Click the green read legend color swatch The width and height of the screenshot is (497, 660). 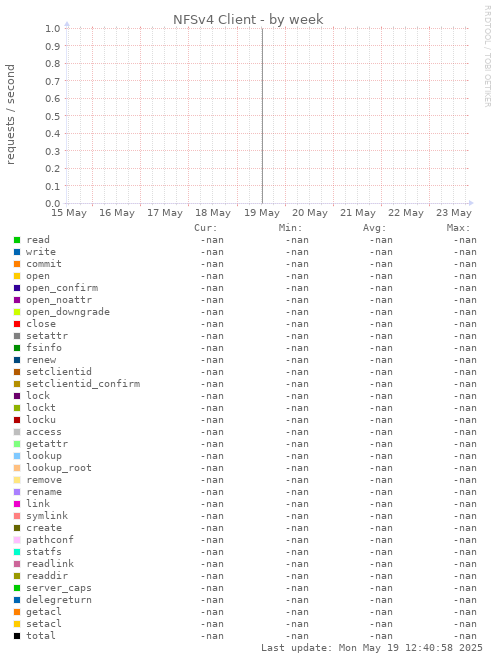[17, 240]
